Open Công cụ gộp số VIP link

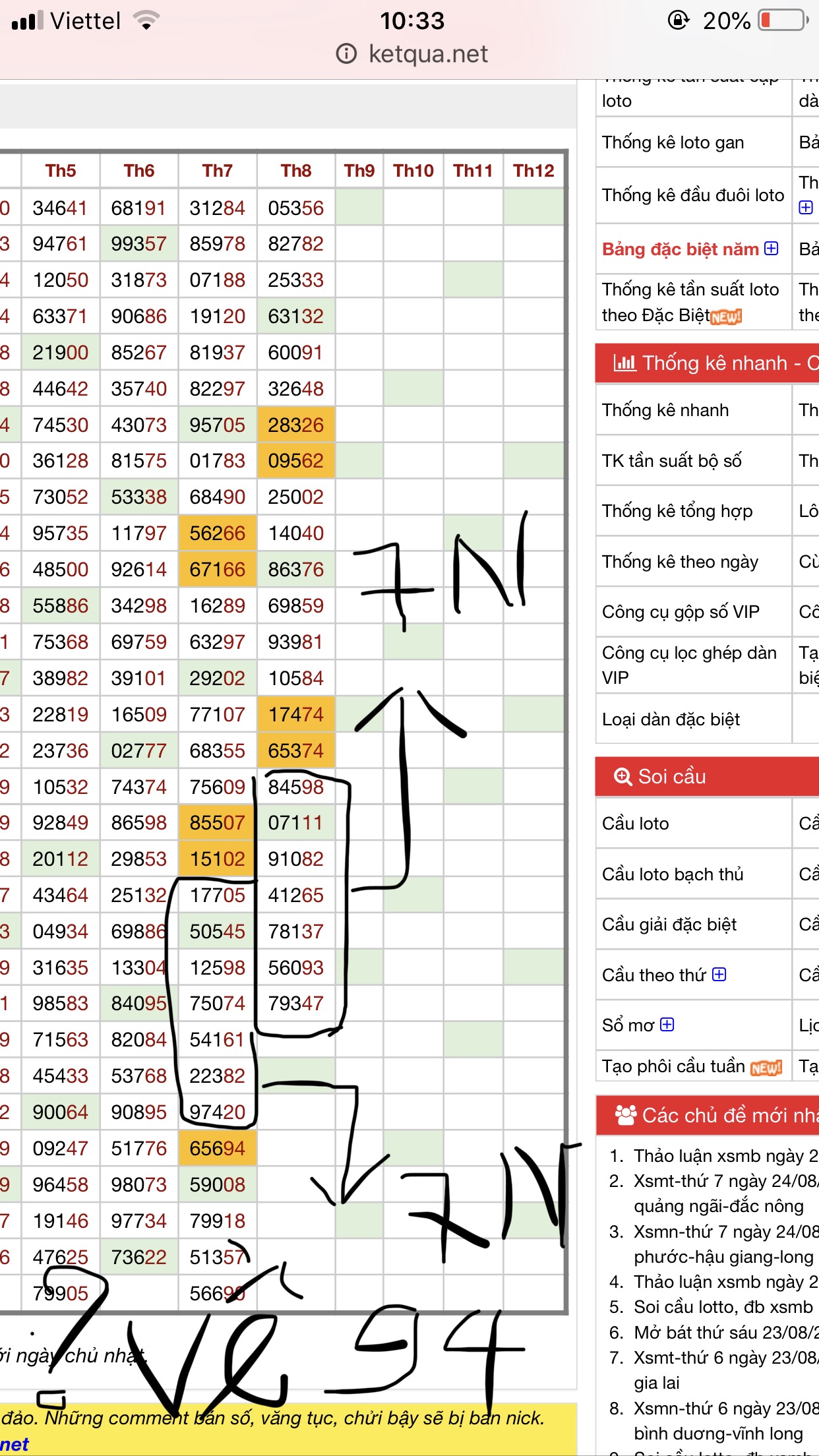[681, 612]
